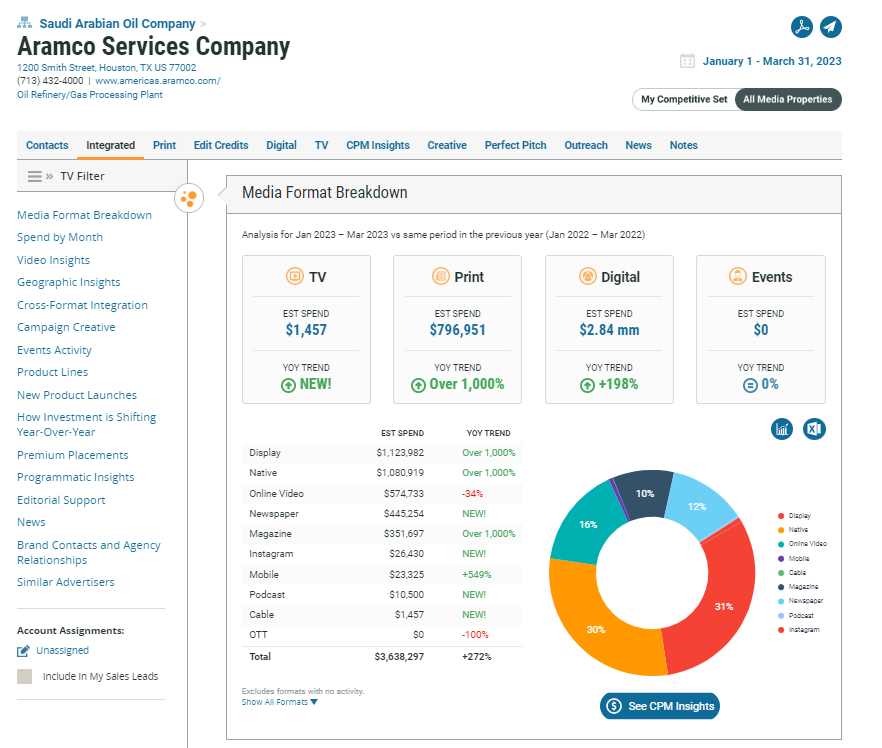Screen dimensions: 882x748
Task: Open the www.americas.aramco.com website link
Action: click(x=158, y=81)
